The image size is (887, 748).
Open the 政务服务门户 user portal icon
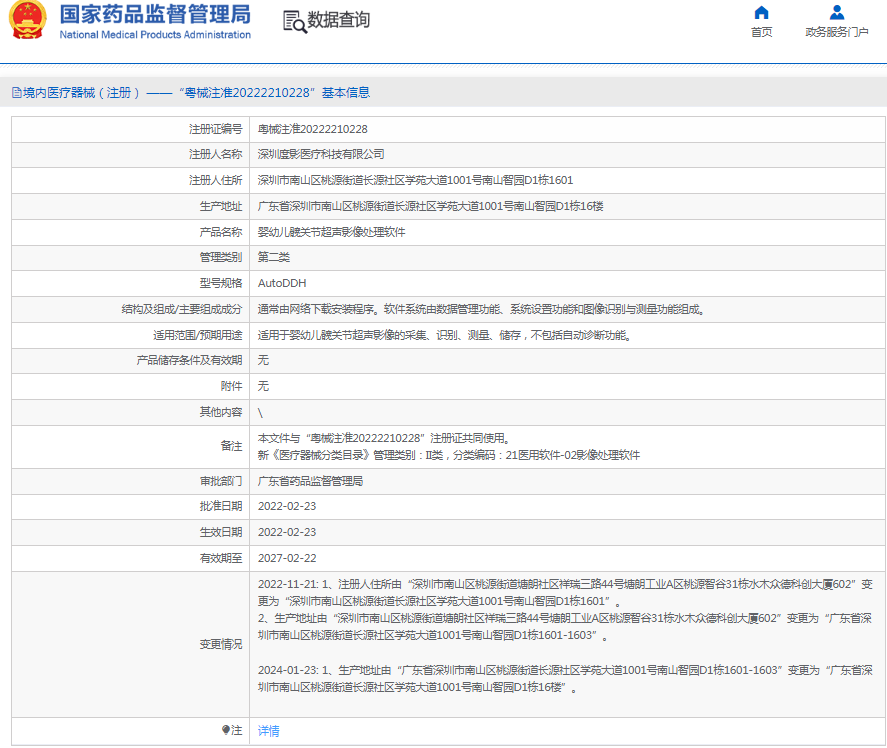[x=837, y=12]
